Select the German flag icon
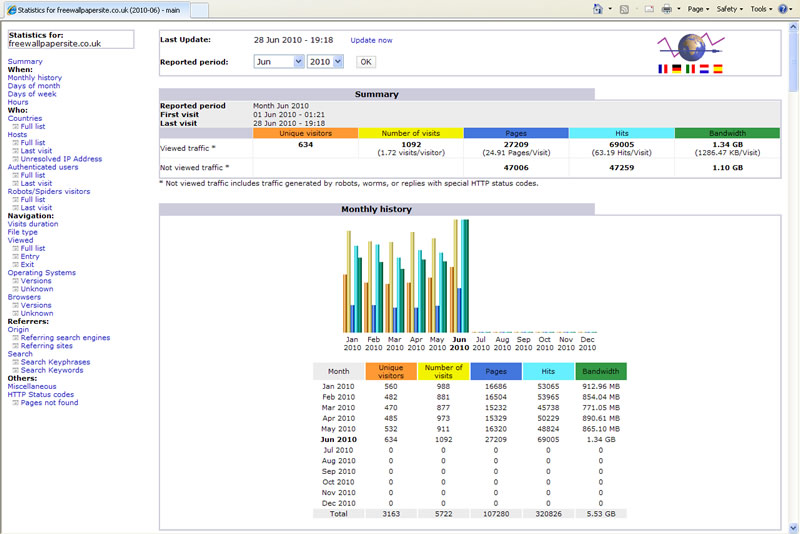Screen dimensions: 800x534 [677, 69]
